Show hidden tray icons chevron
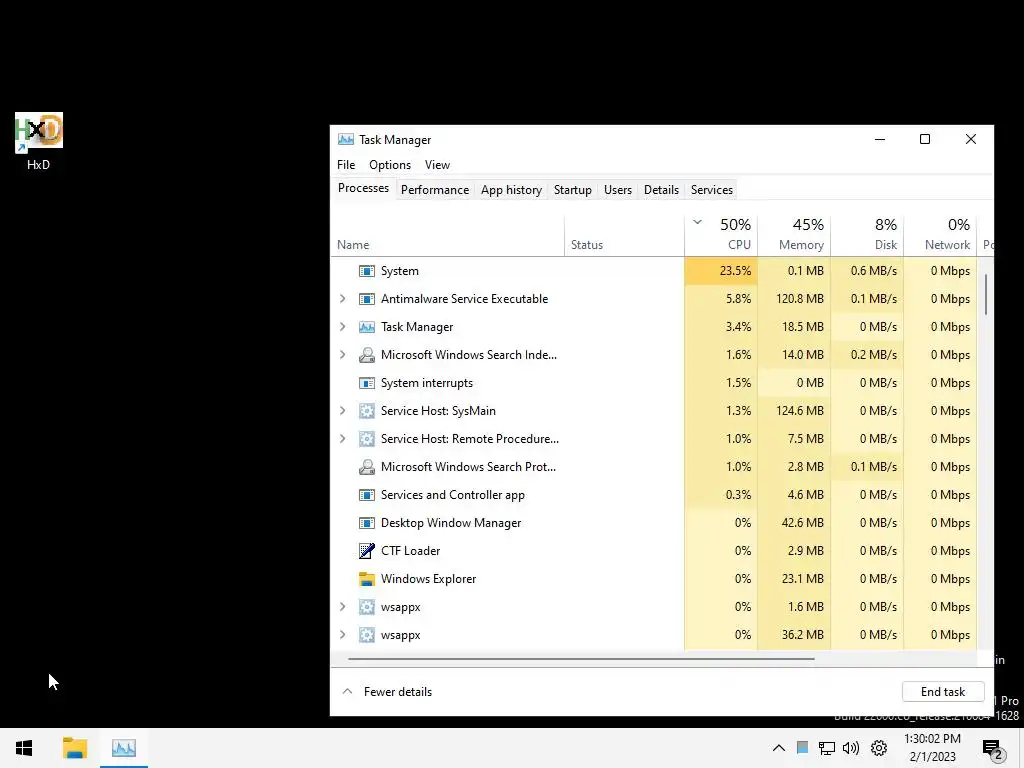 [778, 748]
